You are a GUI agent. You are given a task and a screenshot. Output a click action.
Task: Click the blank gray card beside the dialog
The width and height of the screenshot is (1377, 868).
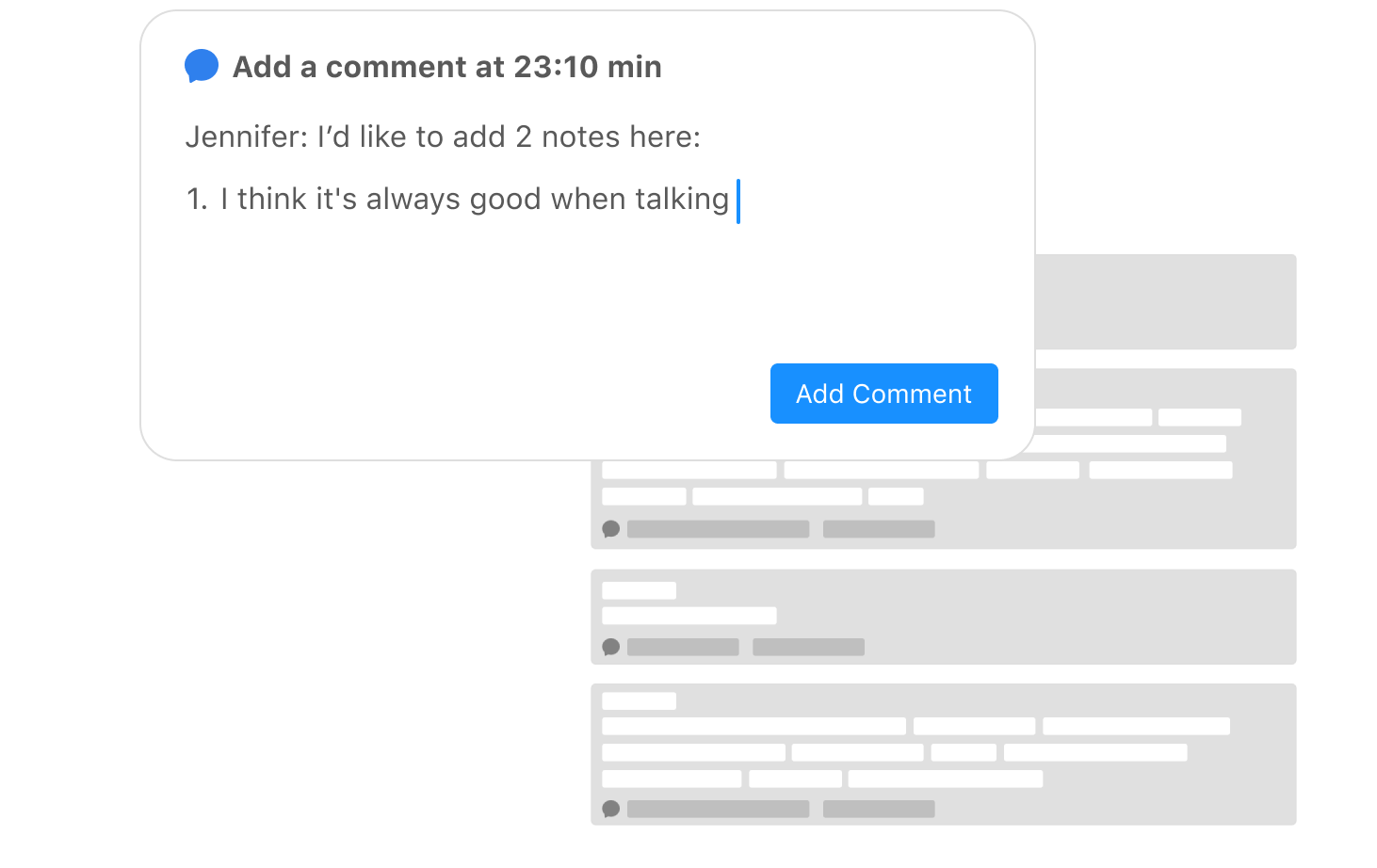pos(1166,301)
